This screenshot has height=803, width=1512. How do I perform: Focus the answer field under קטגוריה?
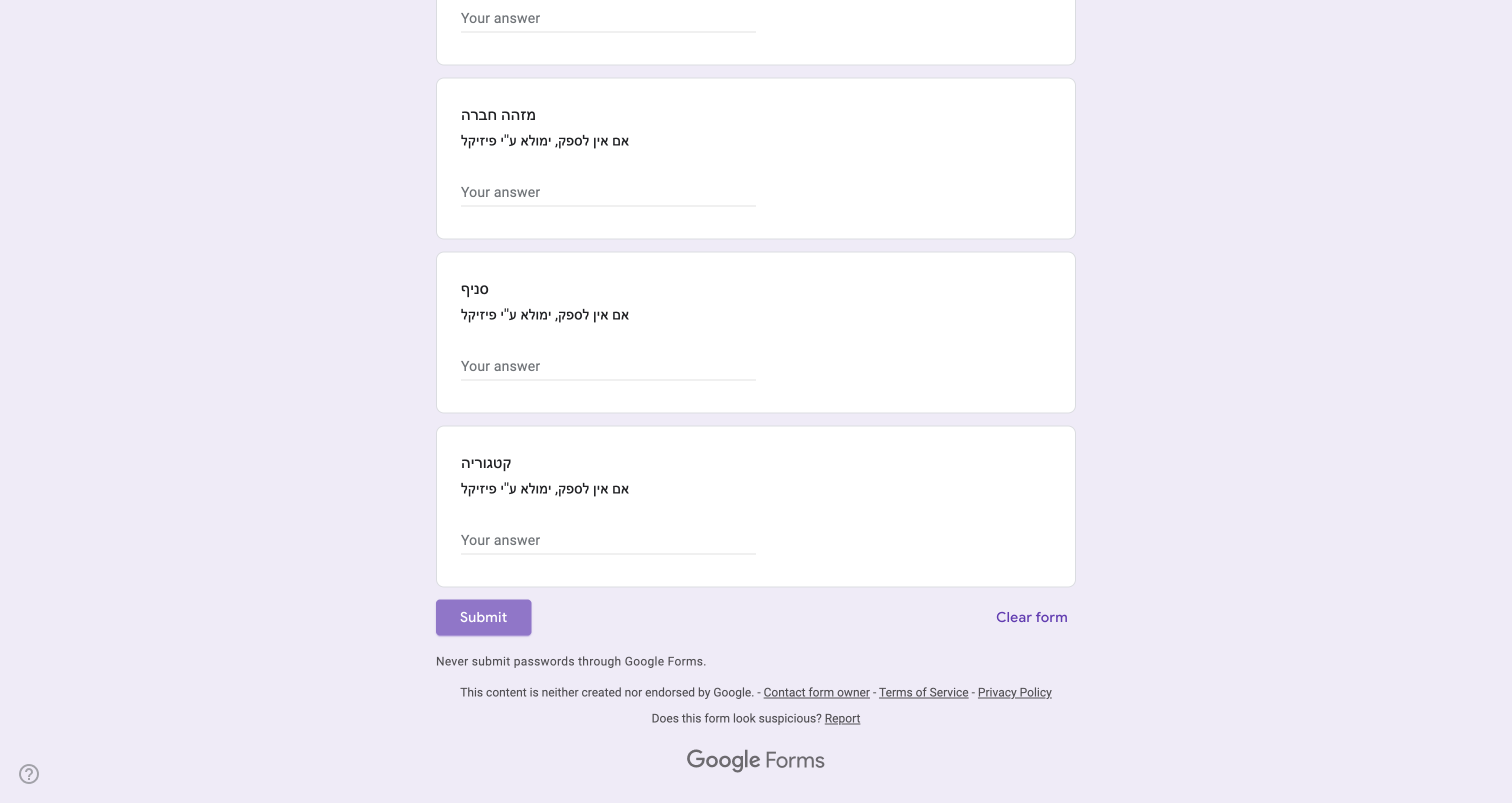[608, 540]
